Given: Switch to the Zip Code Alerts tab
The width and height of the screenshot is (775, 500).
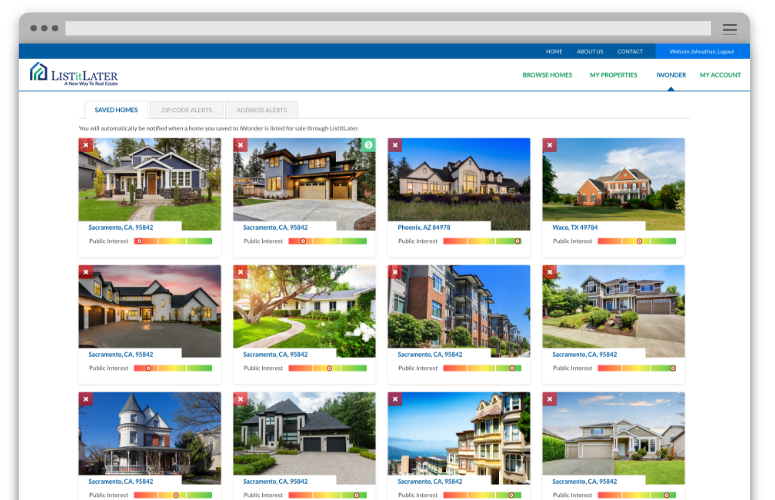Looking at the screenshot, I should 186,110.
